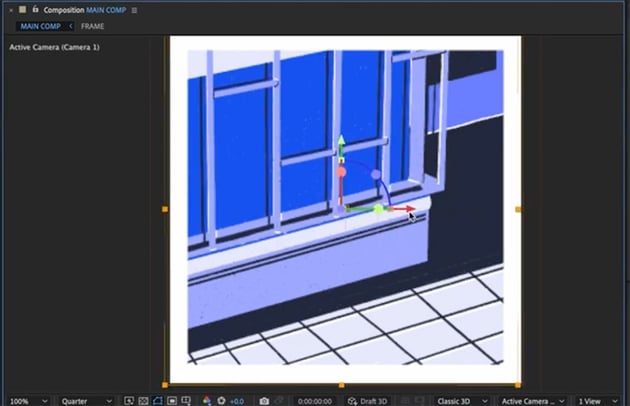Take a snapshot with the camera icon
Screen dimensions: 630x406
[x=264, y=401]
